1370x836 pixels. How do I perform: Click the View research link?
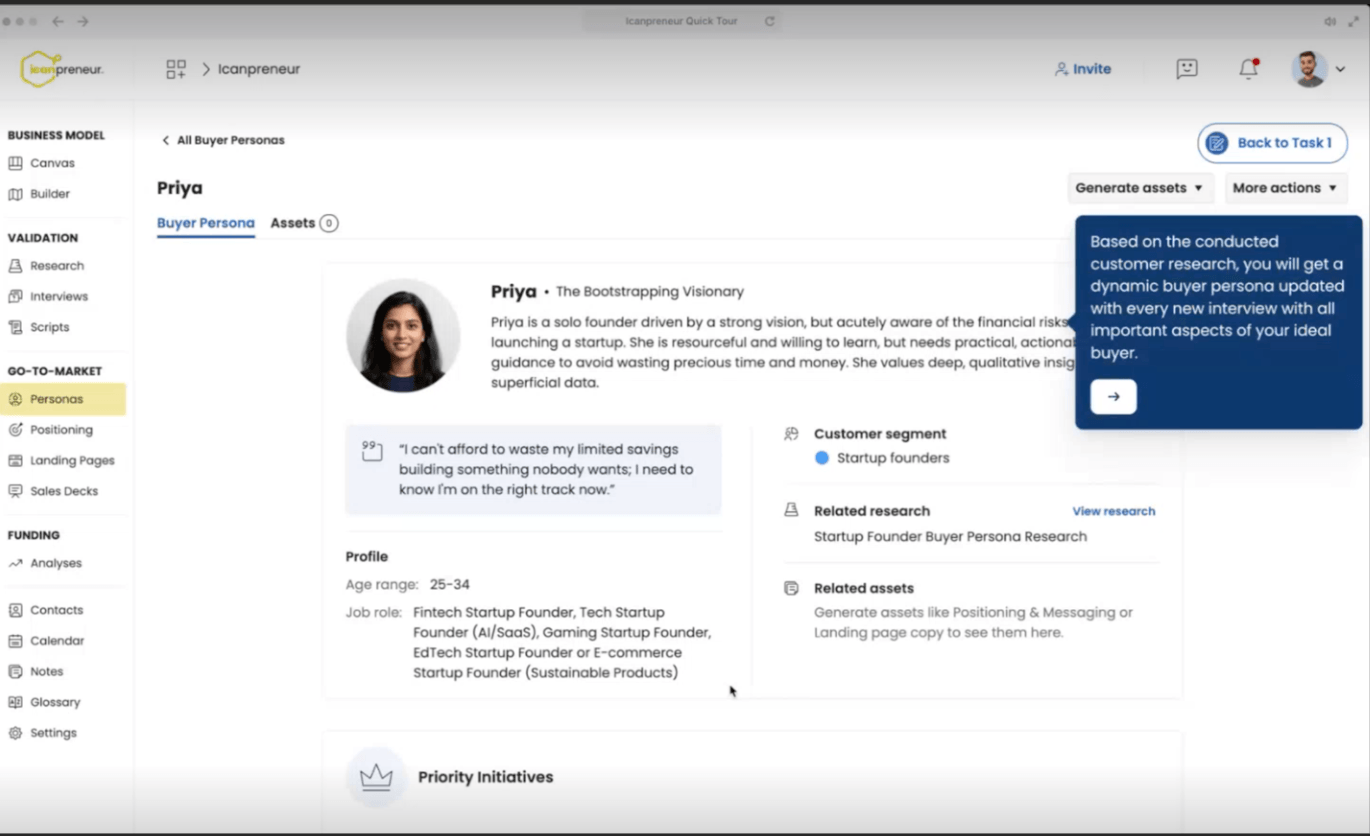tap(1113, 511)
